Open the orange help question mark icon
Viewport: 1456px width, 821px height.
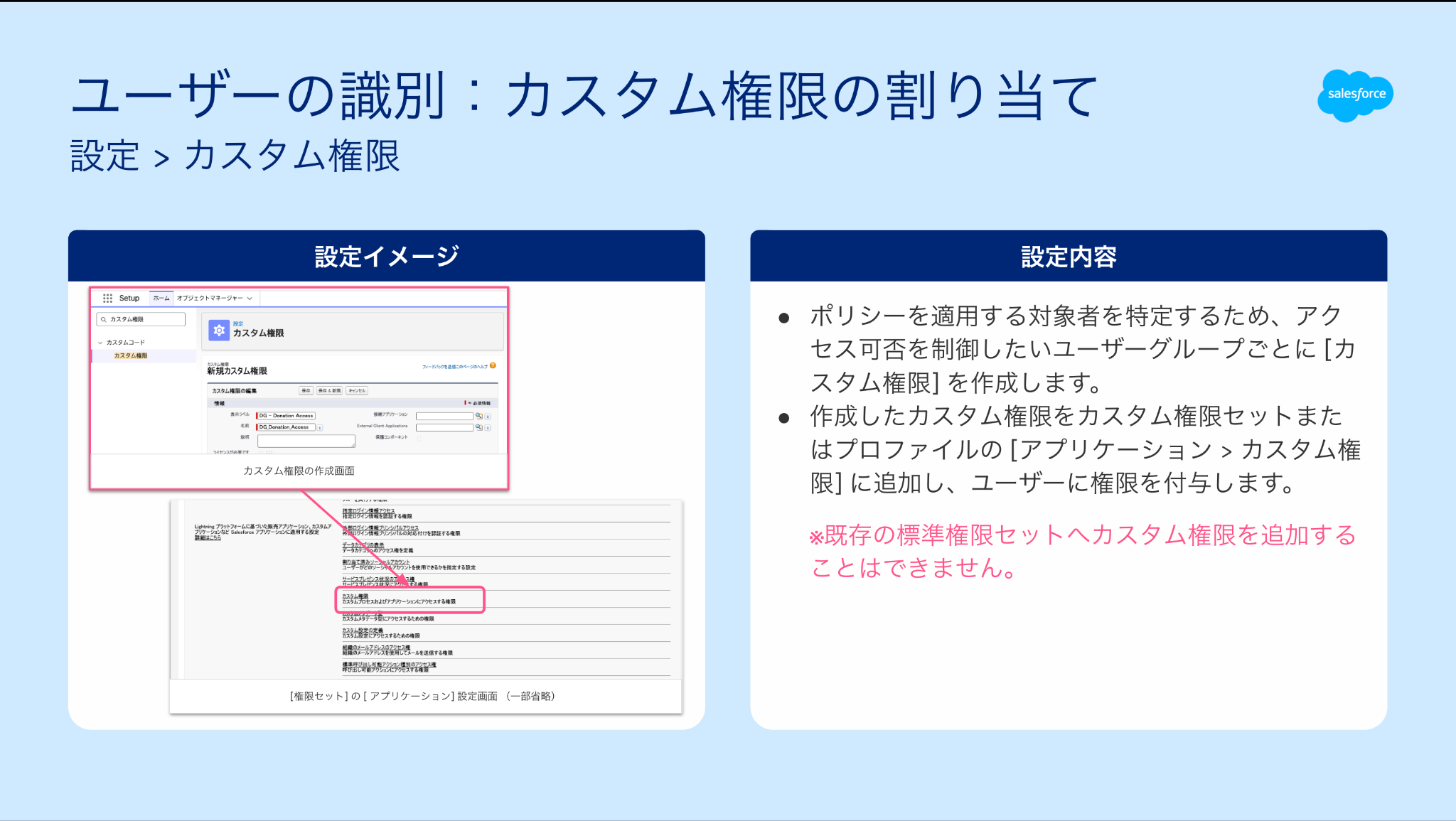coord(493,366)
